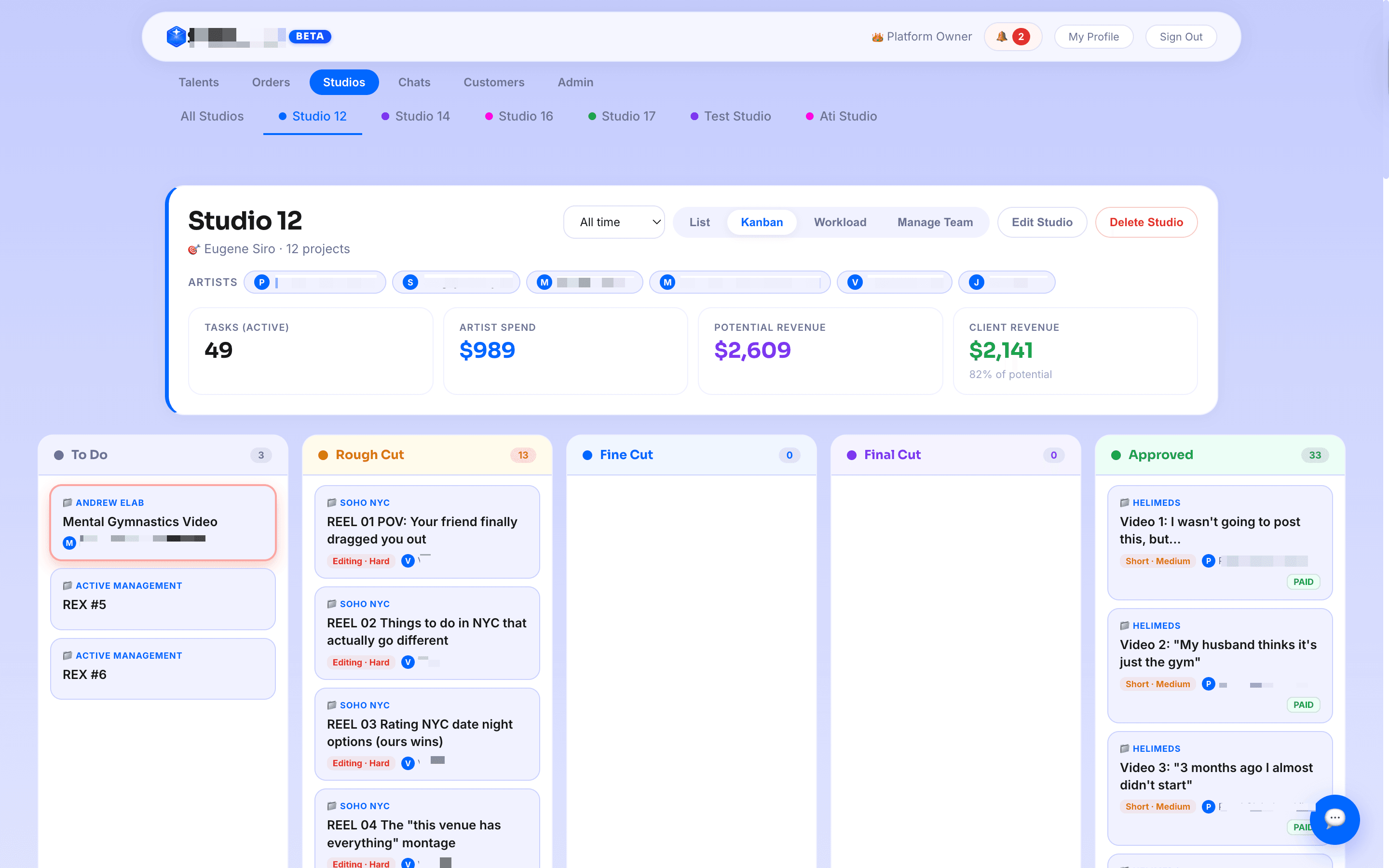Viewport: 1389px width, 868px height.
Task: Select the Ati Studio tab
Action: (842, 116)
